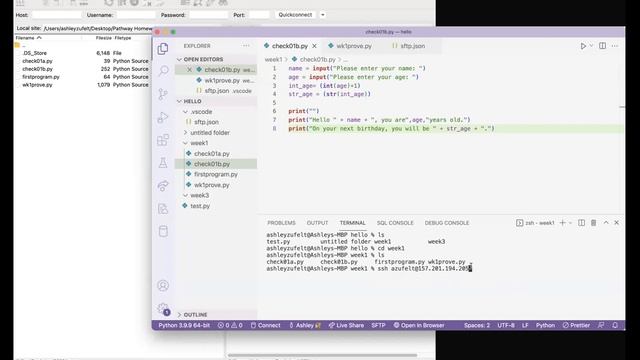This screenshot has width=640, height=360.
Task: Select wk1prove.py in FileZilla local file list
Action: [37, 85]
